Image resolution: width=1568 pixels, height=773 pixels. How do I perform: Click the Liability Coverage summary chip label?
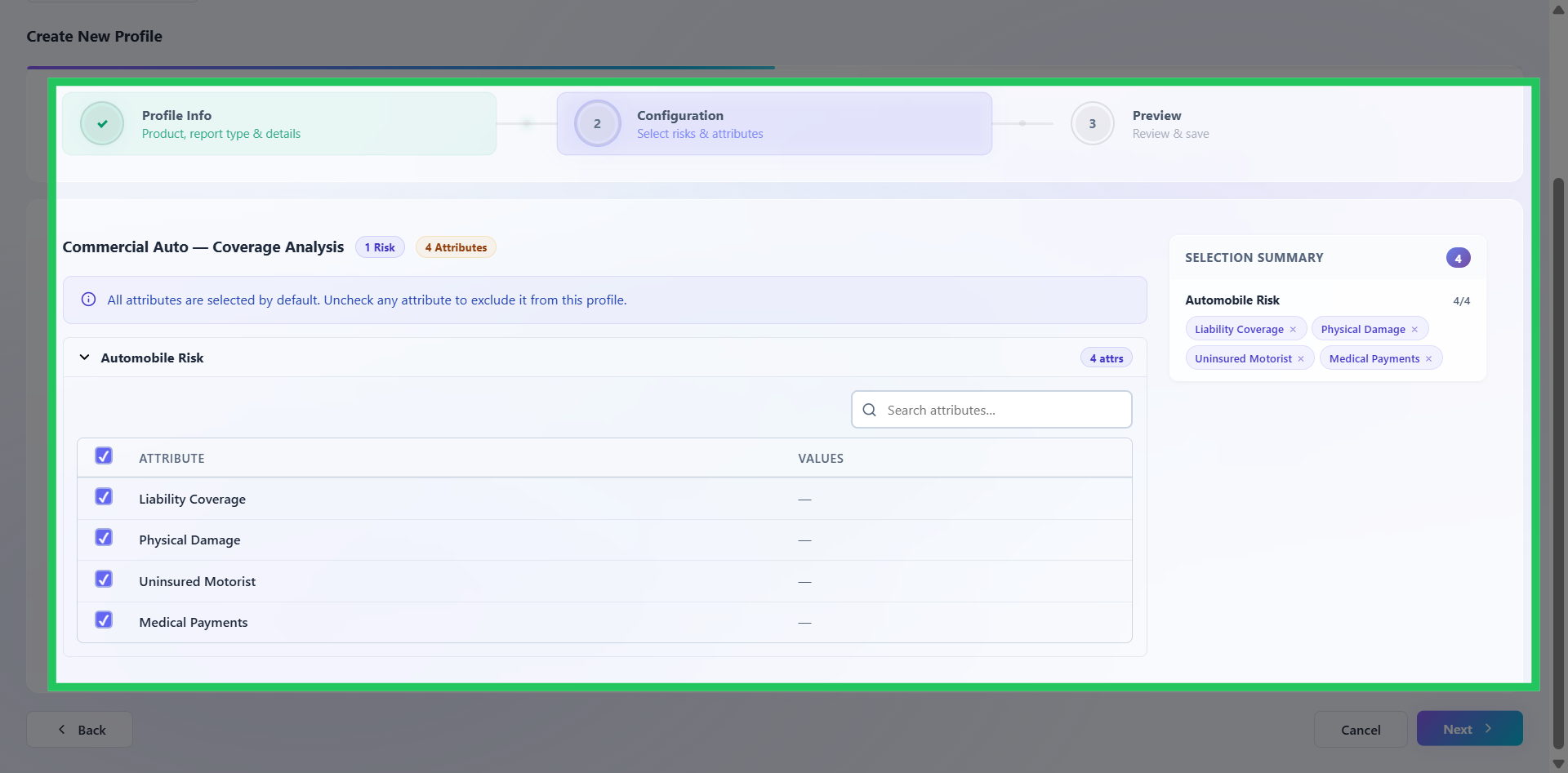click(x=1239, y=330)
